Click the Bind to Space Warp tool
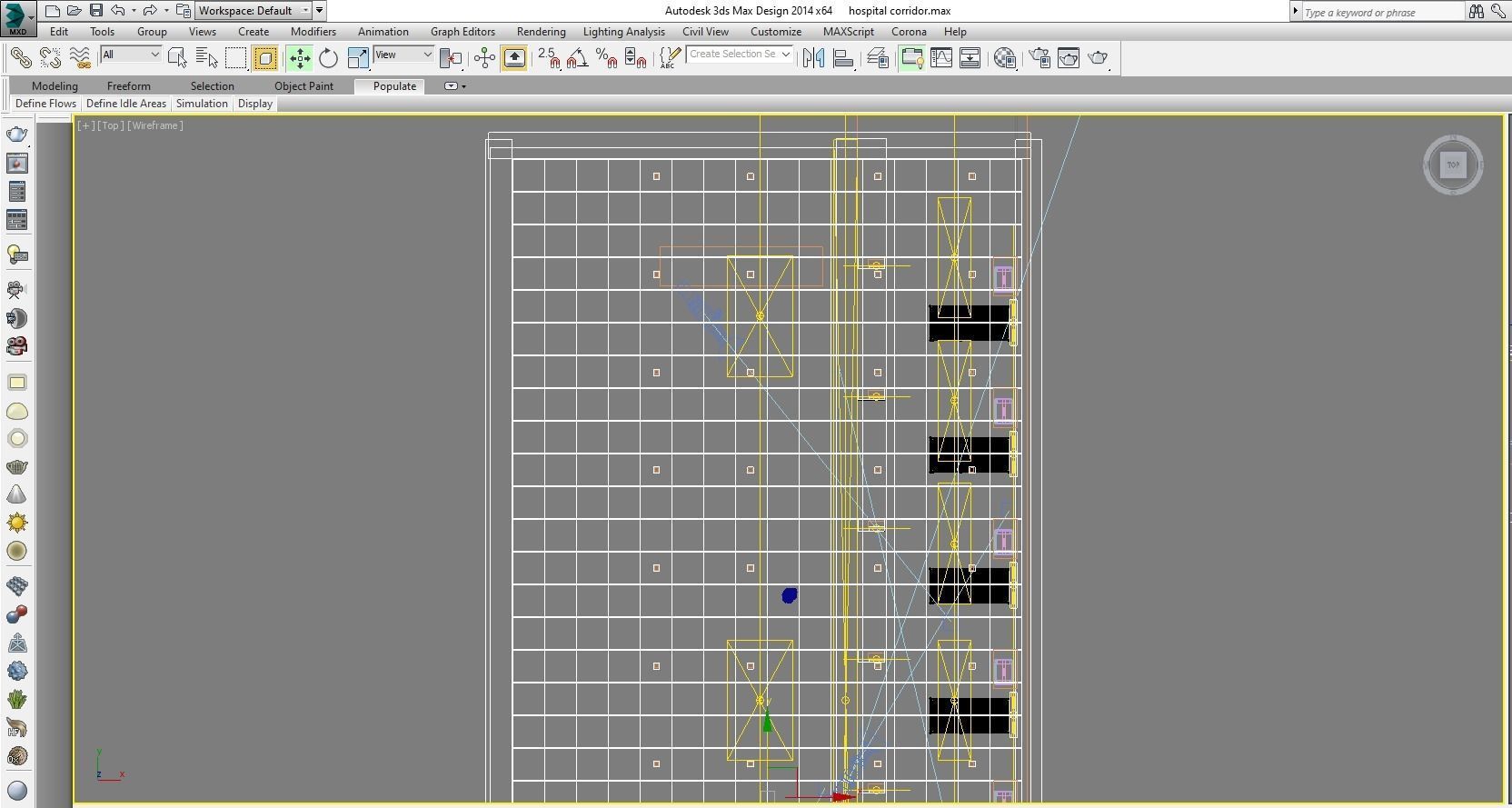Image resolution: width=1512 pixels, height=808 pixels. pyautogui.click(x=81, y=58)
